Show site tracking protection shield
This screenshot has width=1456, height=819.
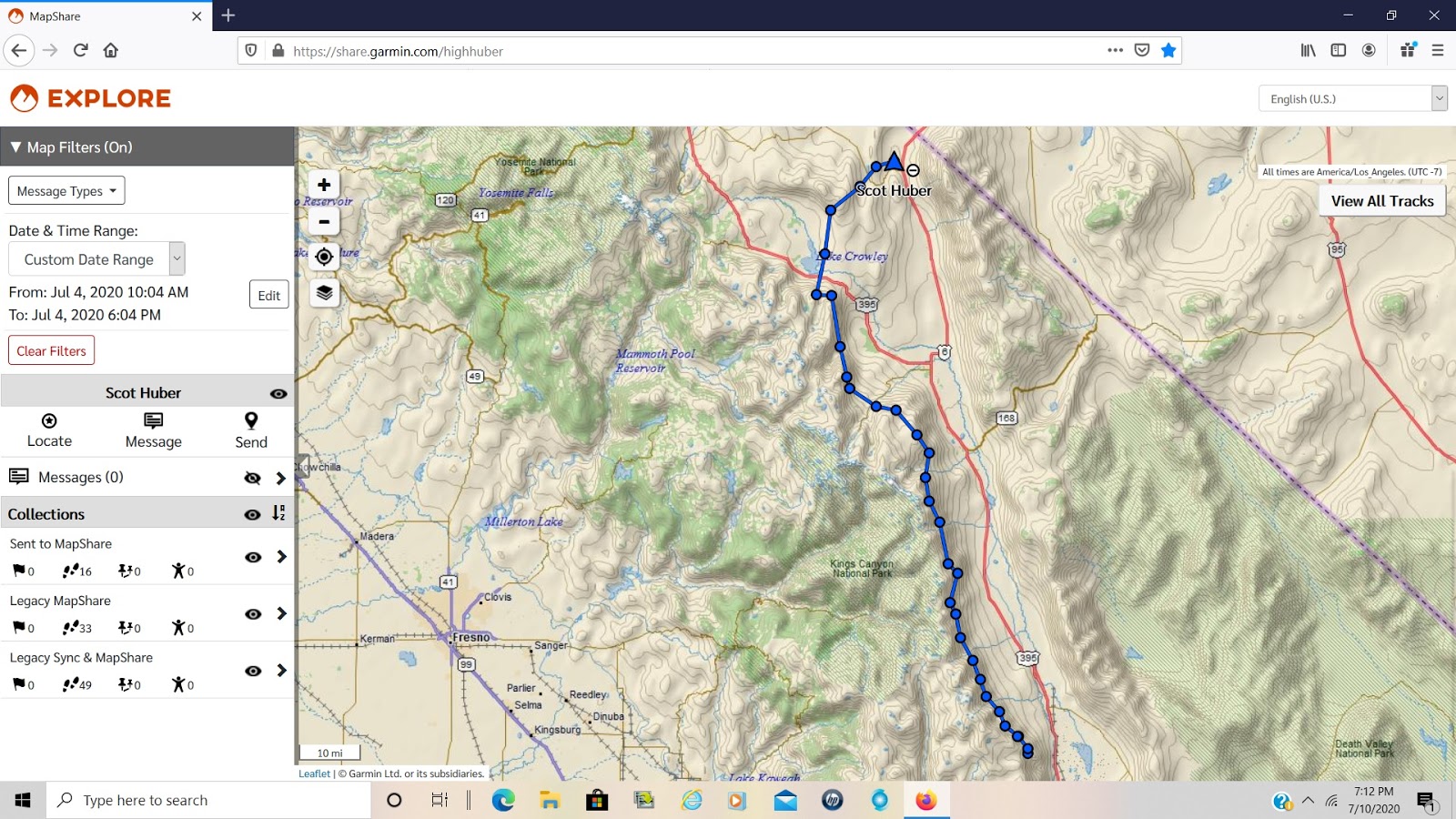251,51
